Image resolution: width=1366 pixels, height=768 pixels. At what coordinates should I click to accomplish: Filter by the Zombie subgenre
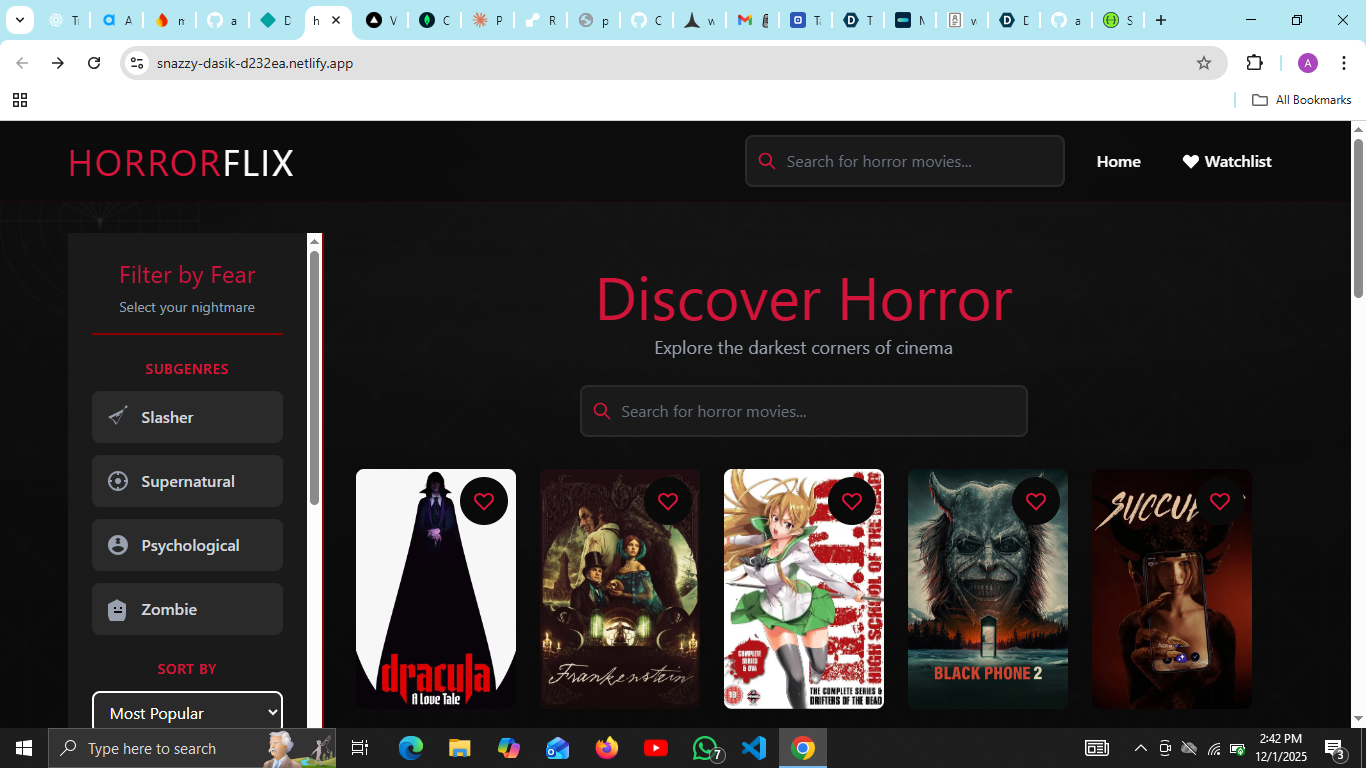point(187,609)
